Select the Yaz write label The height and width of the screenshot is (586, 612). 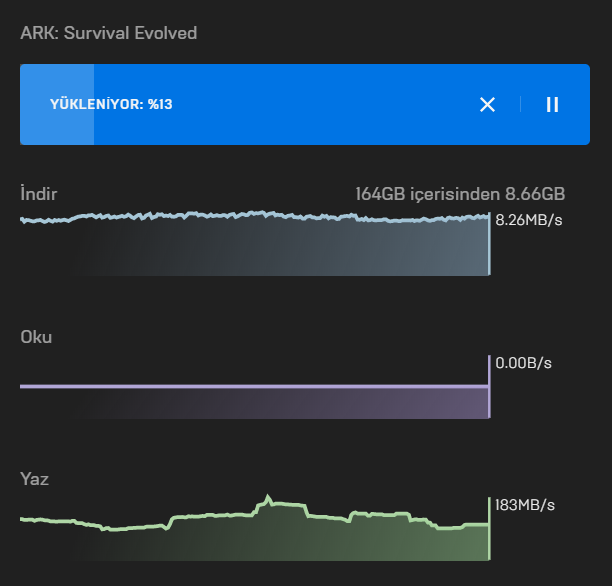pyautogui.click(x=35, y=479)
